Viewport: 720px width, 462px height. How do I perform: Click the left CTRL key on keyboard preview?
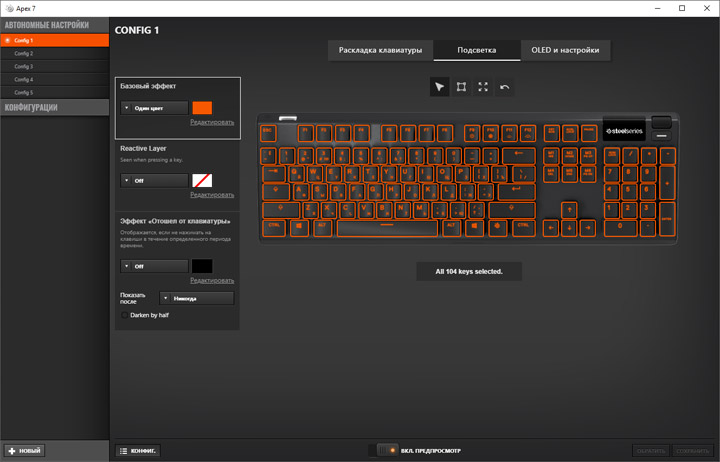point(274,228)
